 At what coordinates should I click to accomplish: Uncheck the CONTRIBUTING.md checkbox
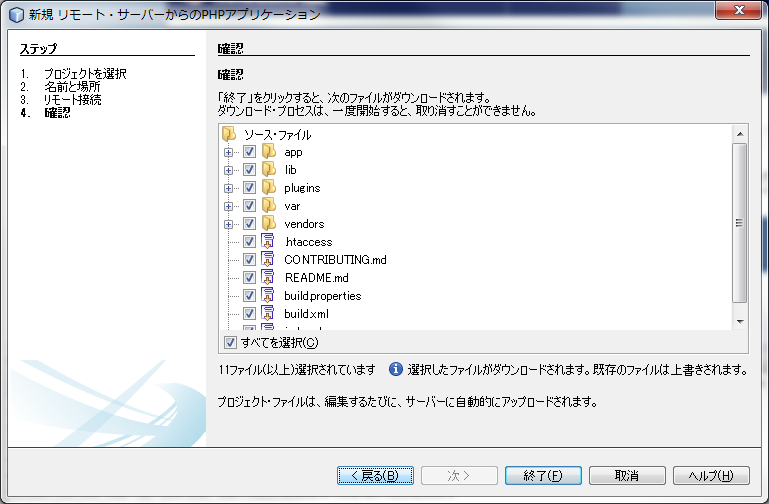point(249,259)
